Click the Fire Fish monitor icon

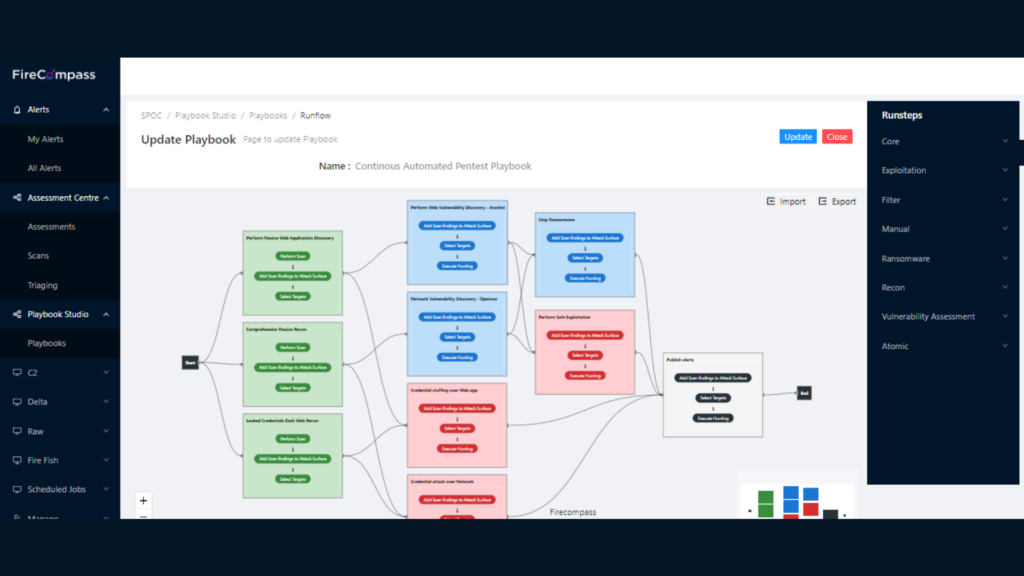coord(17,461)
